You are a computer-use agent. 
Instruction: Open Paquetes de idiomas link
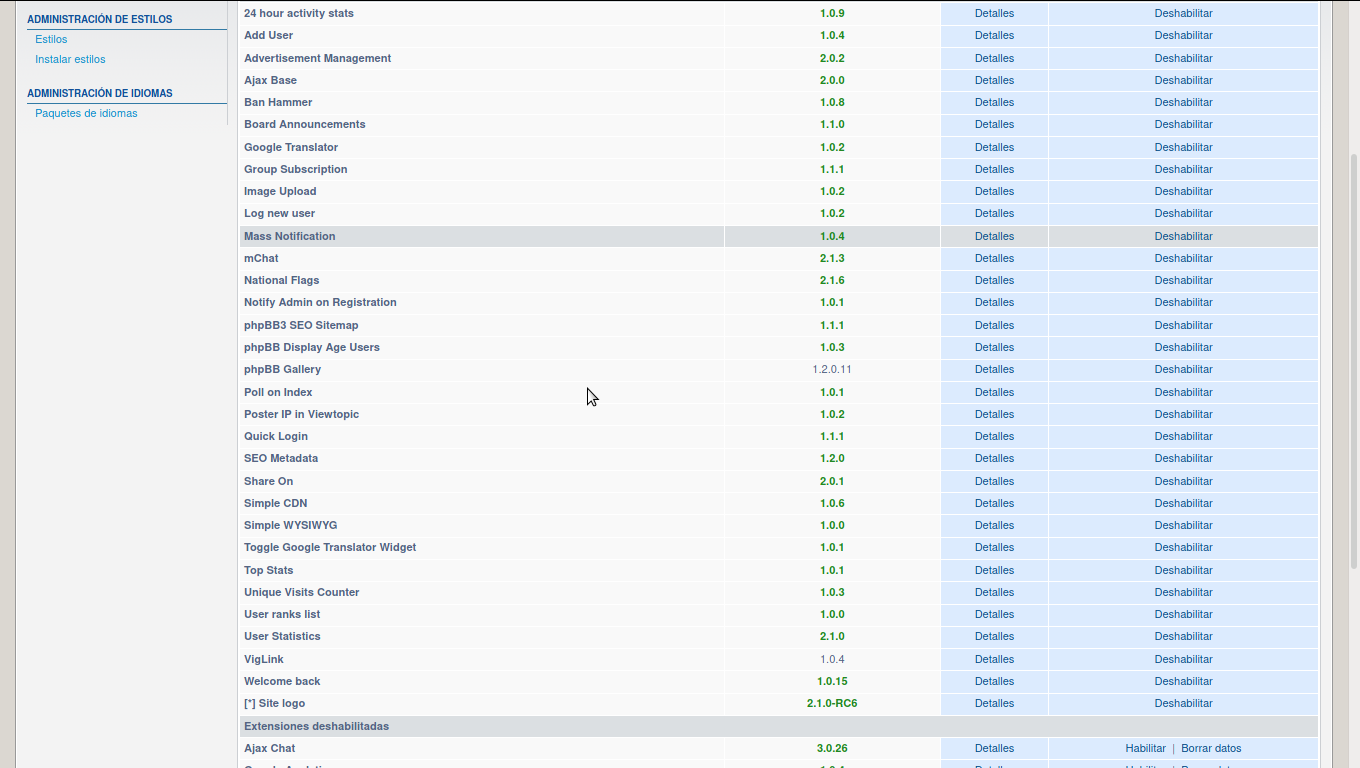[86, 113]
